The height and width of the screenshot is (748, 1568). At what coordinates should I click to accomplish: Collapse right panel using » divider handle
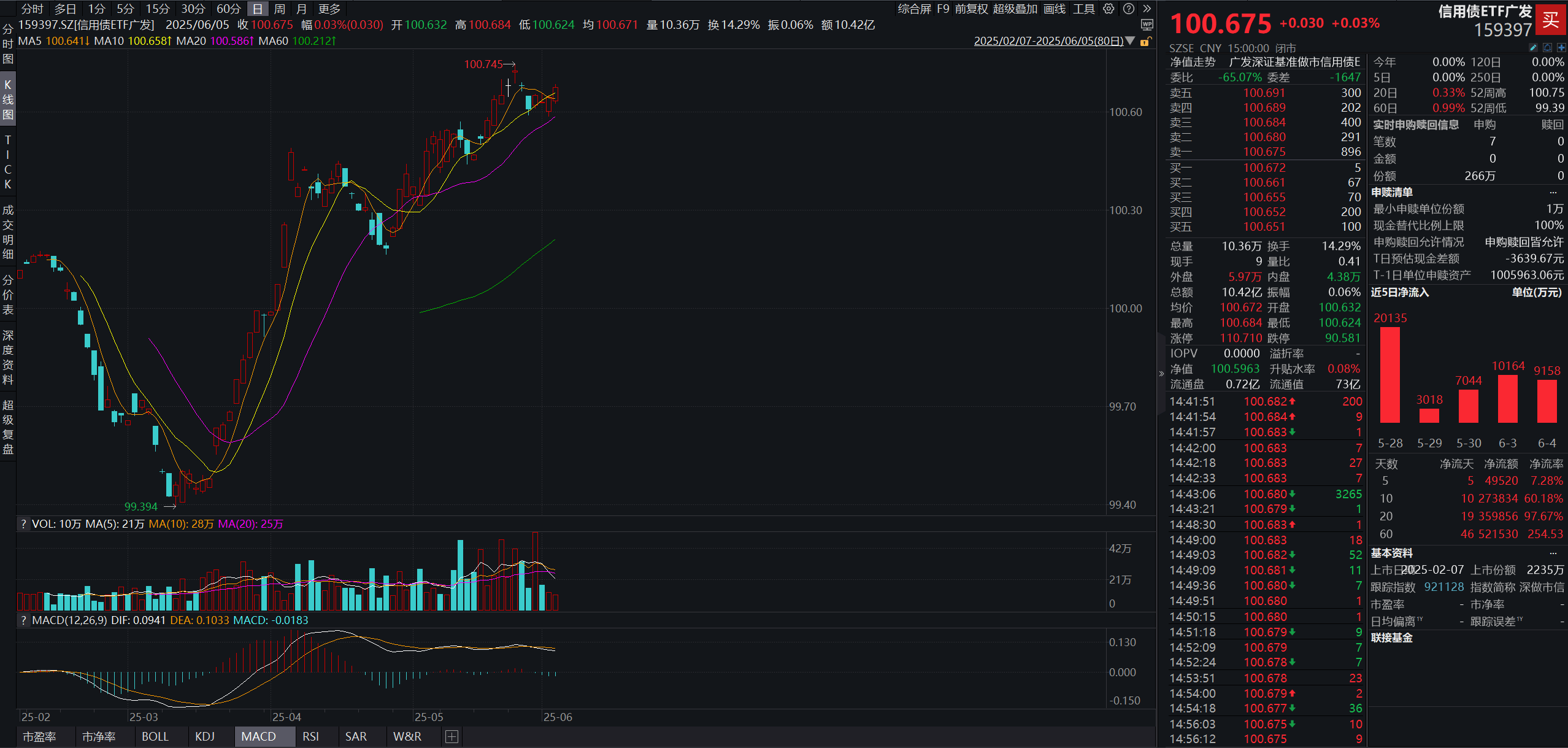coord(1161,373)
